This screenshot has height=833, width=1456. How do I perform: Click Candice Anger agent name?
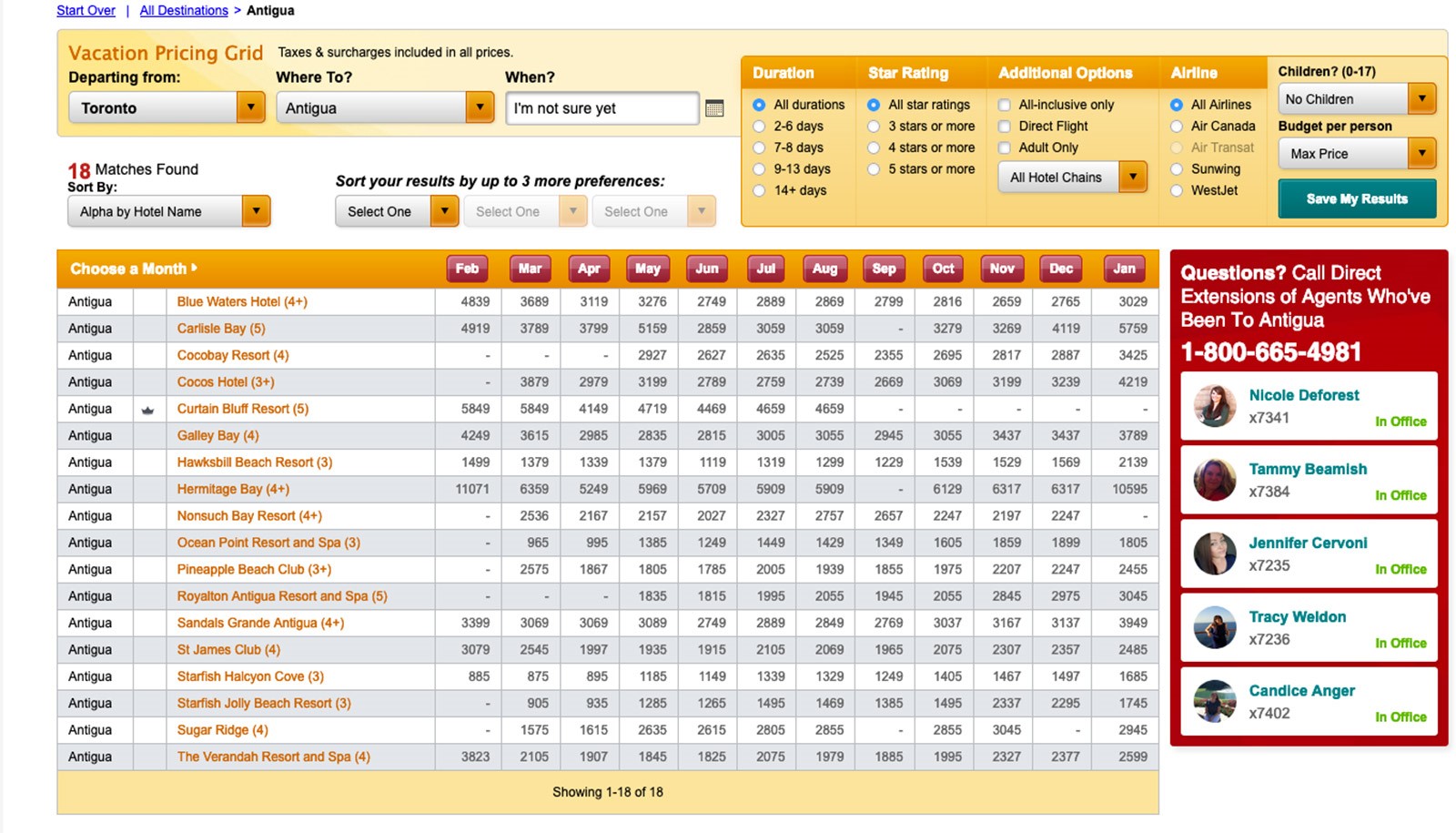pyautogui.click(x=1302, y=691)
